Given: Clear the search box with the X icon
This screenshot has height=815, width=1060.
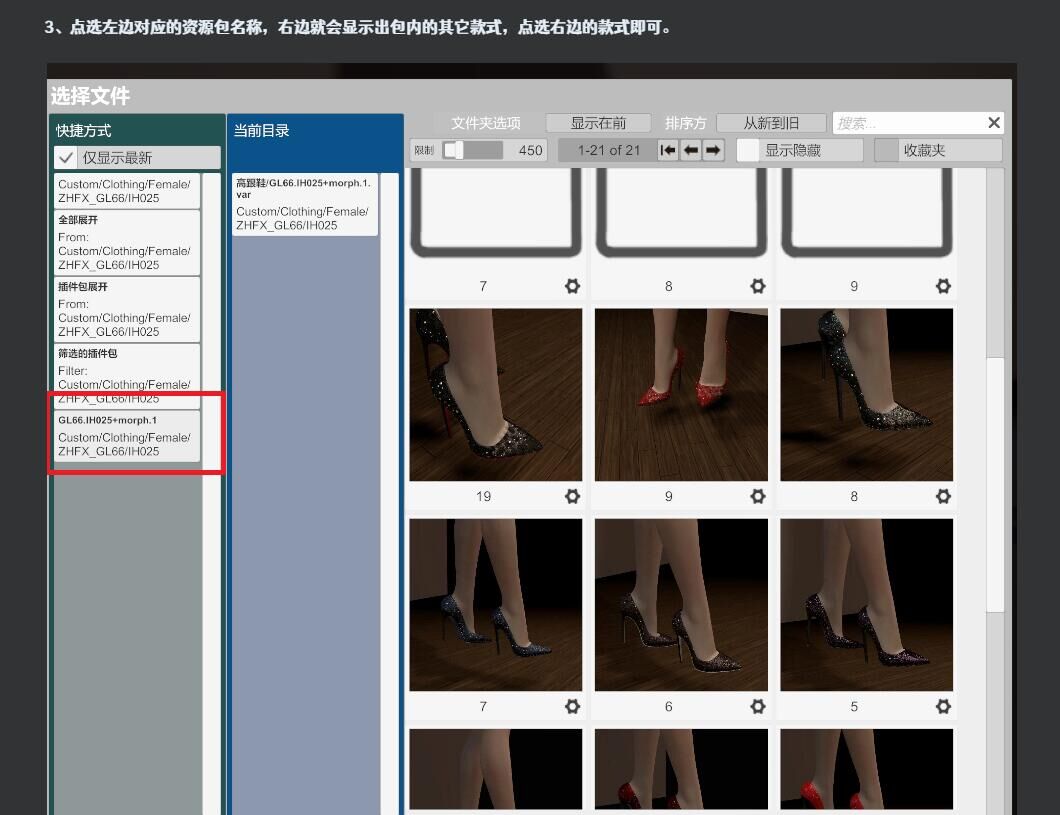Looking at the screenshot, I should [993, 123].
